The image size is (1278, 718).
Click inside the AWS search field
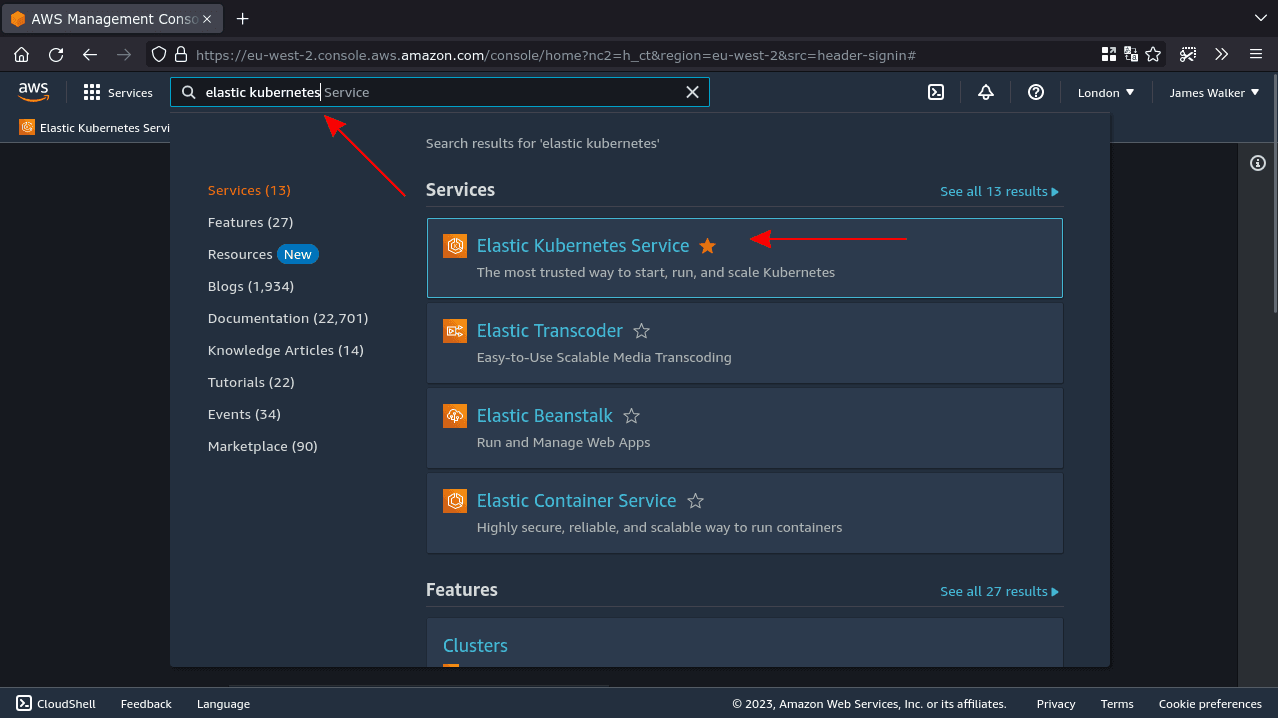click(440, 92)
